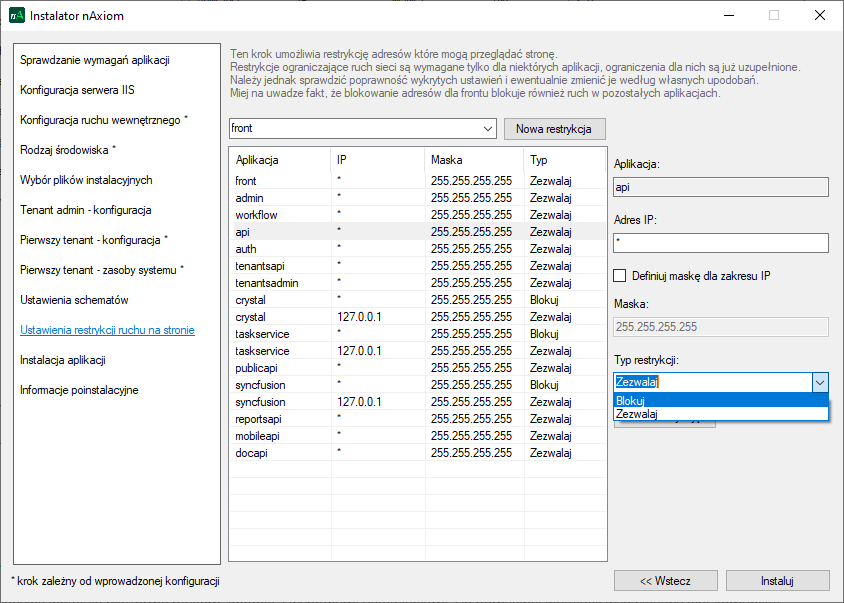
Task: Open 'Tenant admin - konfiguracja' step
Action: coord(86,210)
